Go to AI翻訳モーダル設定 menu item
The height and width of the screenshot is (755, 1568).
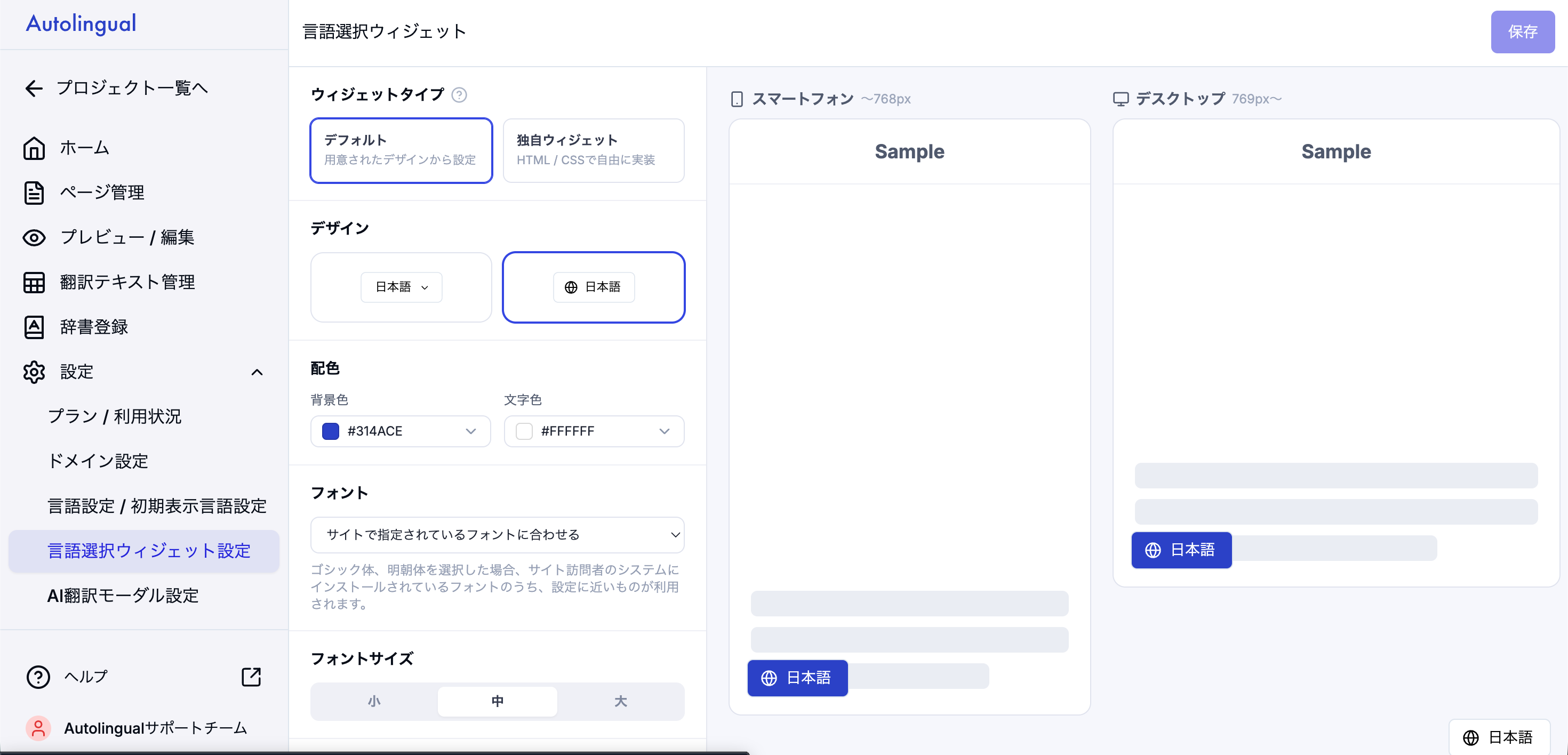point(123,596)
